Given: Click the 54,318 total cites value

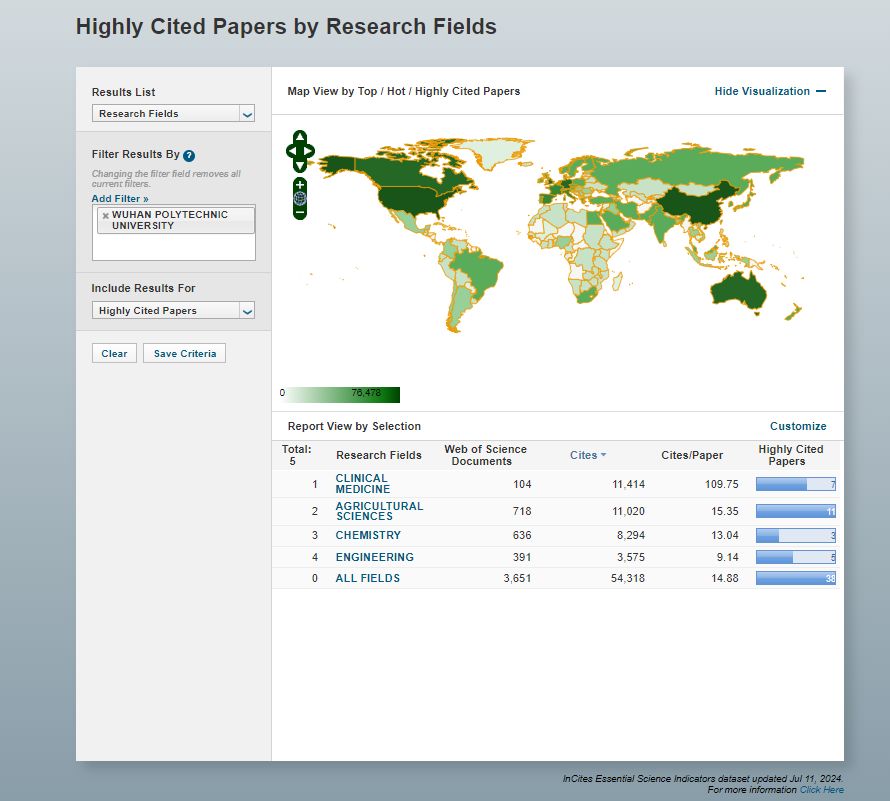Looking at the screenshot, I should coord(628,578).
